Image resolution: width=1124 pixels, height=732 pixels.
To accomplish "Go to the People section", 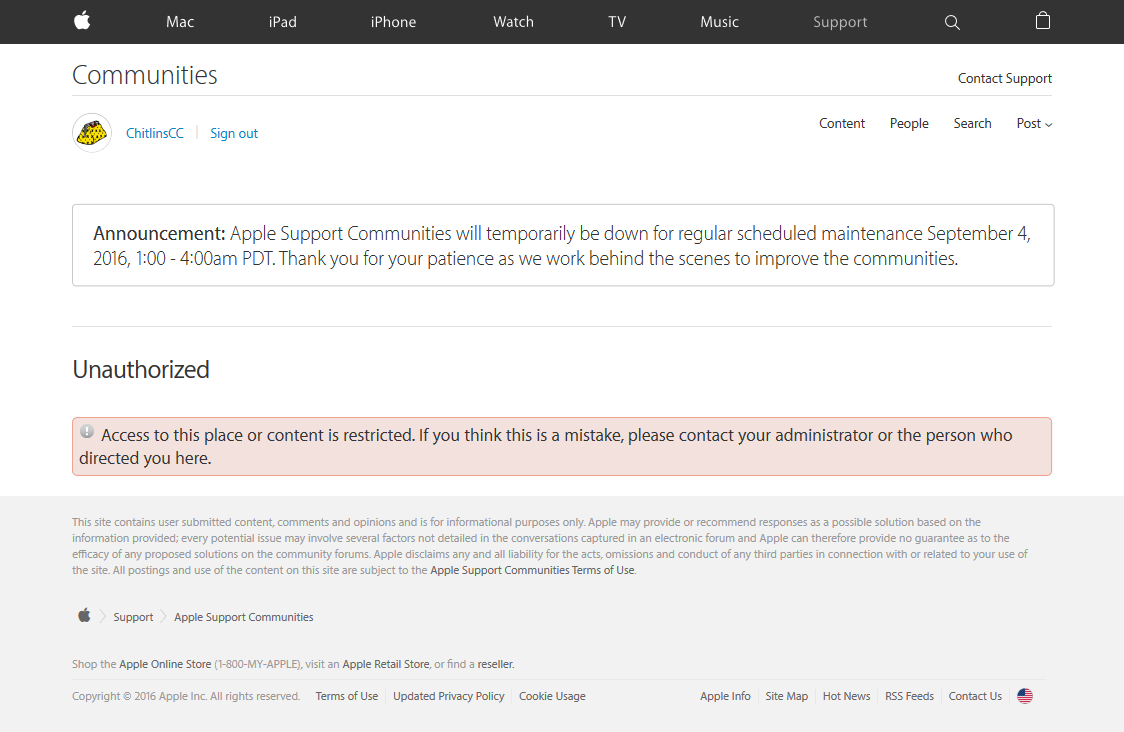I will [909, 123].
